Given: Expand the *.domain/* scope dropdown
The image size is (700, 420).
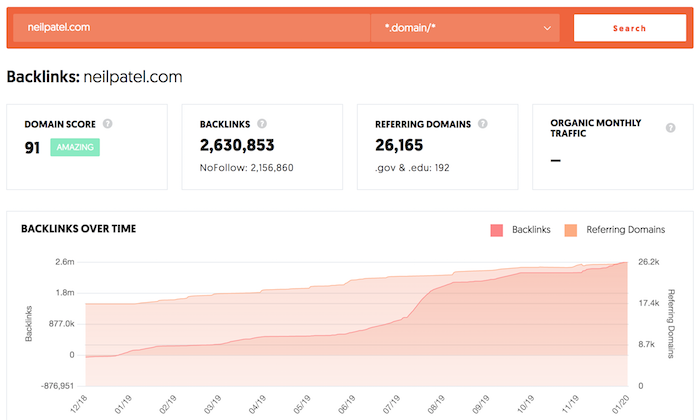Looking at the screenshot, I should tap(465, 28).
